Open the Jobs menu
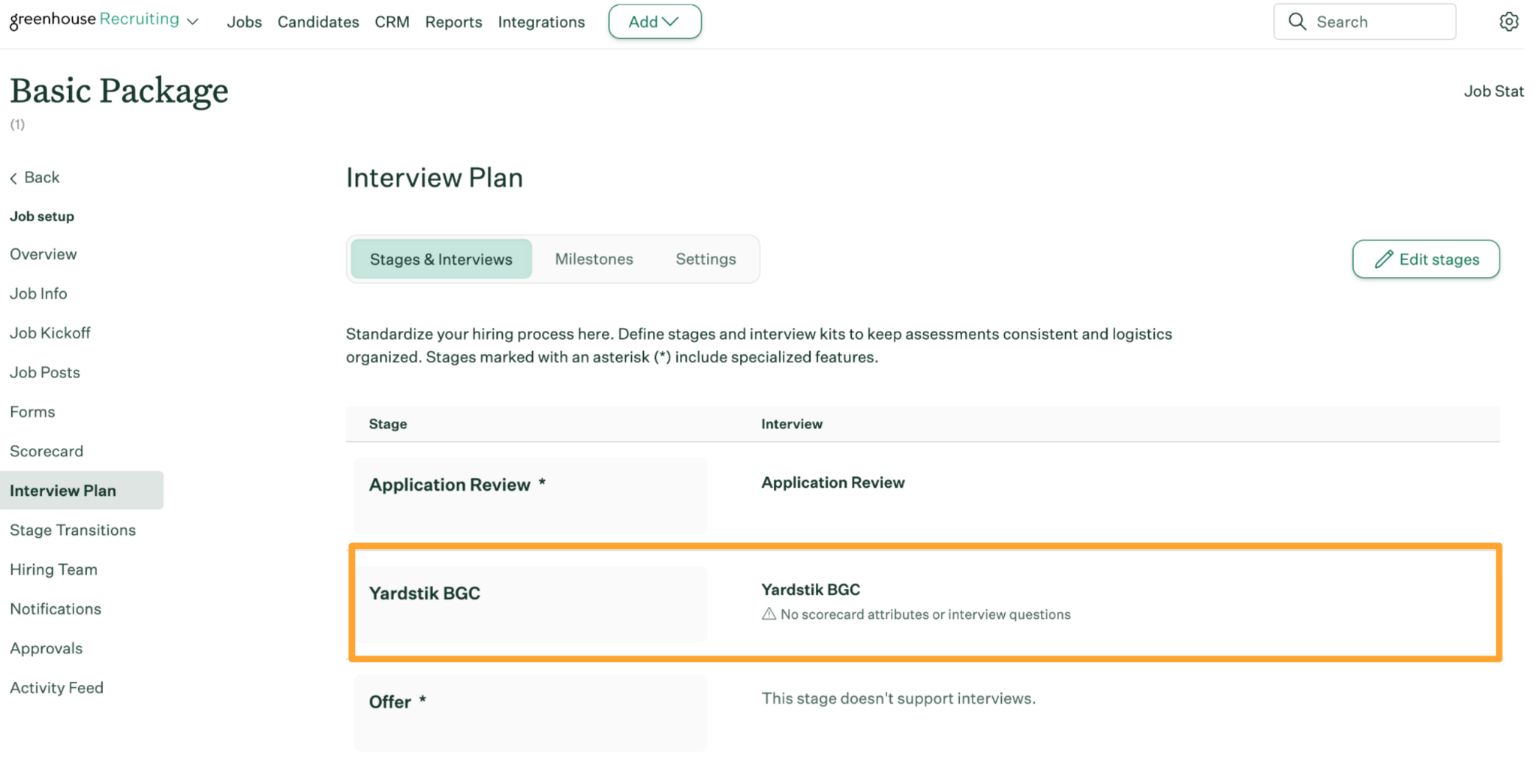Image resolution: width=1537 pixels, height=784 pixels. tap(245, 22)
